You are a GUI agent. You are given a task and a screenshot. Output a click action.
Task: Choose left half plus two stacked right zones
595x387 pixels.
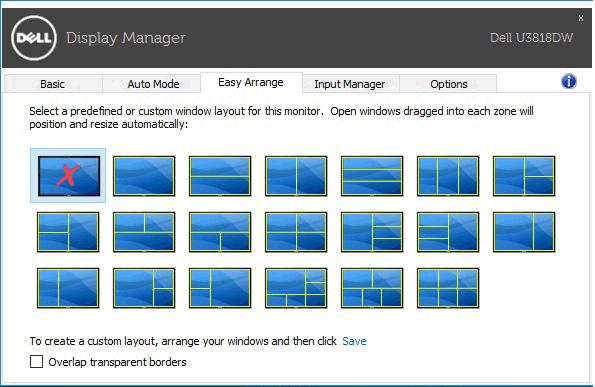(x=524, y=176)
